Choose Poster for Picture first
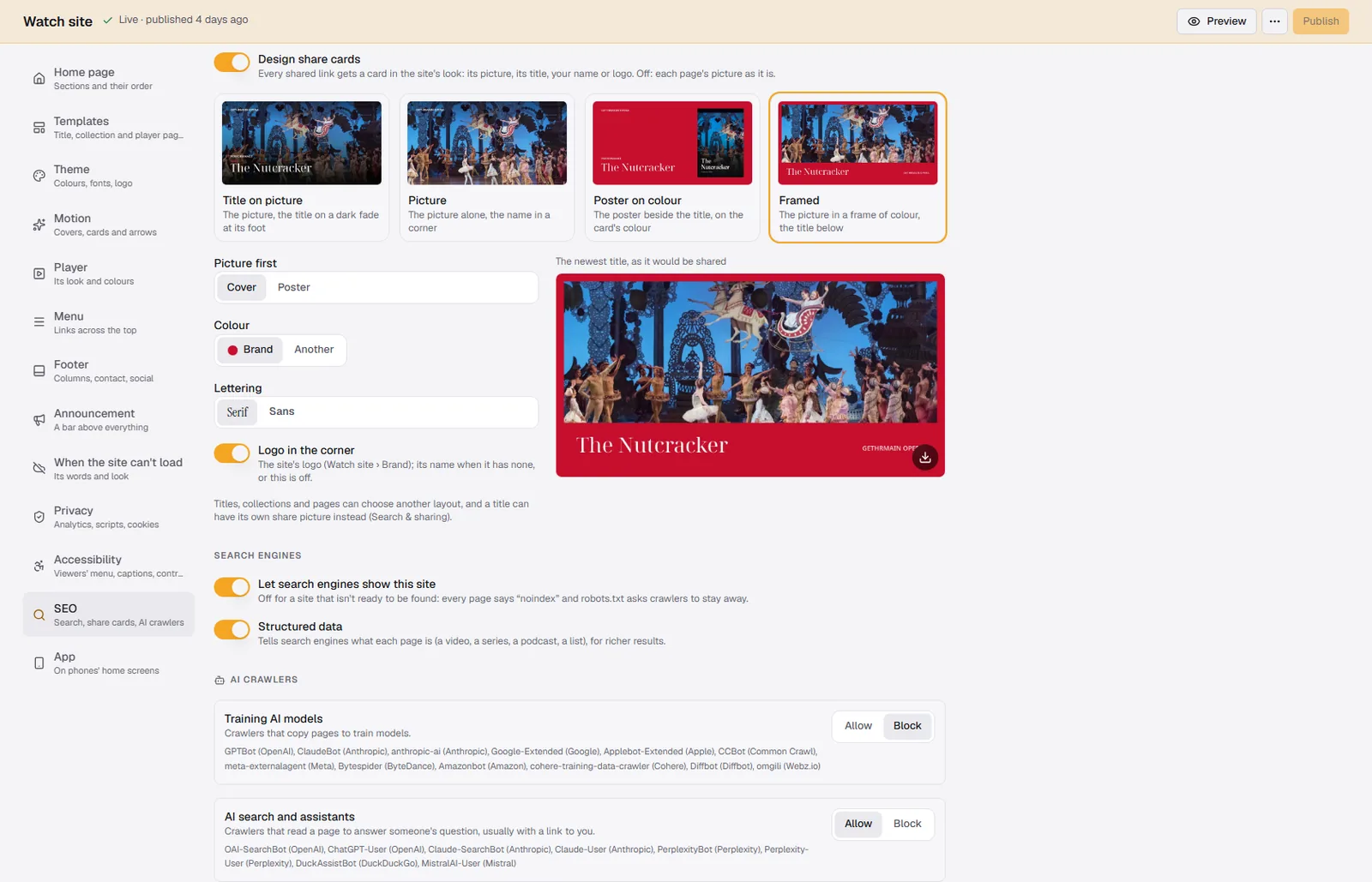The height and width of the screenshot is (882, 1372). 294,287
